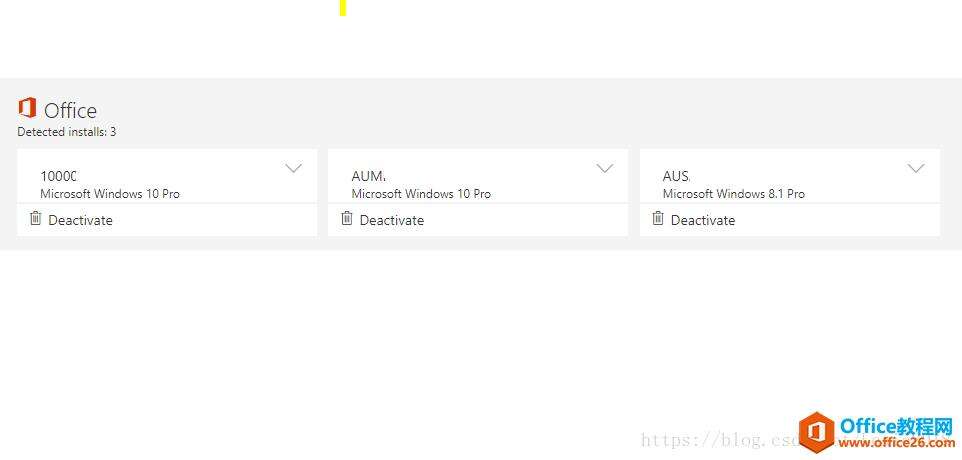Click the trash icon on the AUS card

point(658,218)
